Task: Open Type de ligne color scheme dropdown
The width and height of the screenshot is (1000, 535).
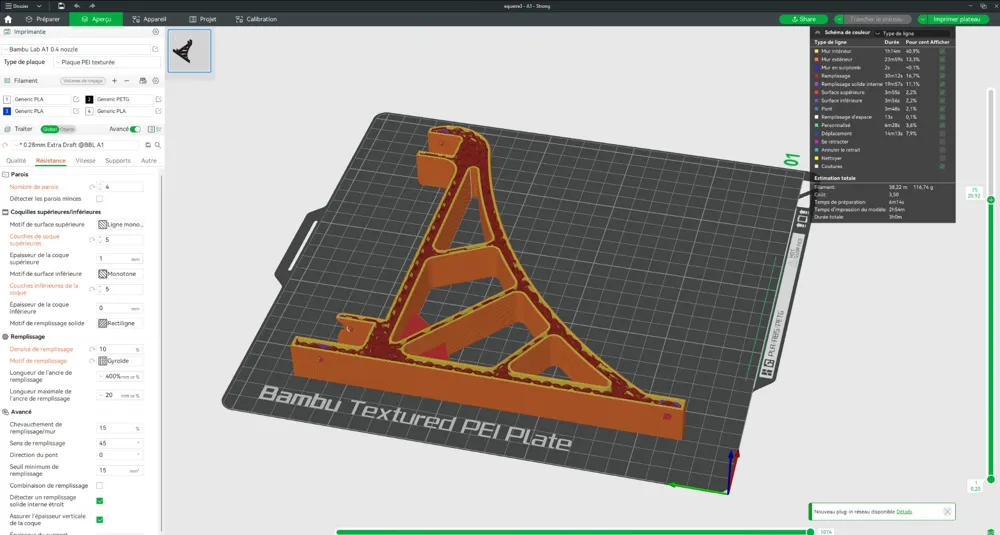Action: click(x=912, y=33)
